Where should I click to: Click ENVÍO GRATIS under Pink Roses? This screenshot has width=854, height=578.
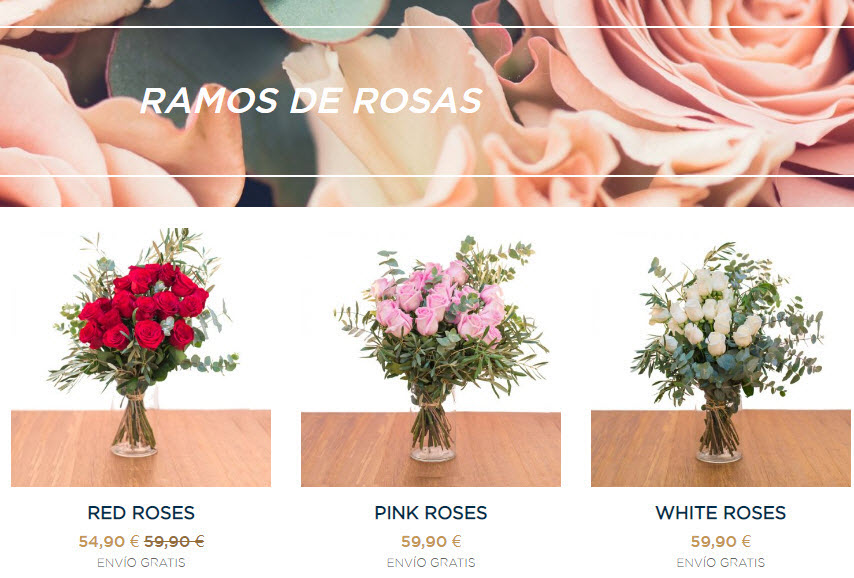pos(431,562)
